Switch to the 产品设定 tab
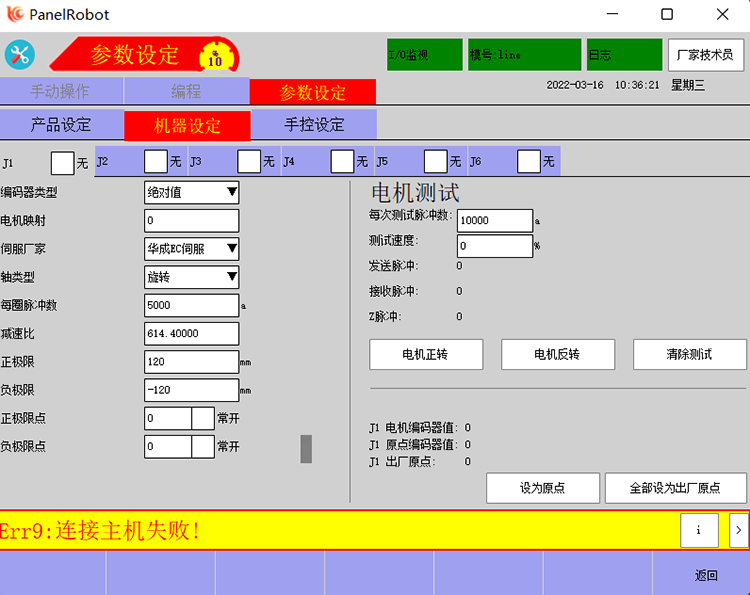 pyautogui.click(x=61, y=125)
